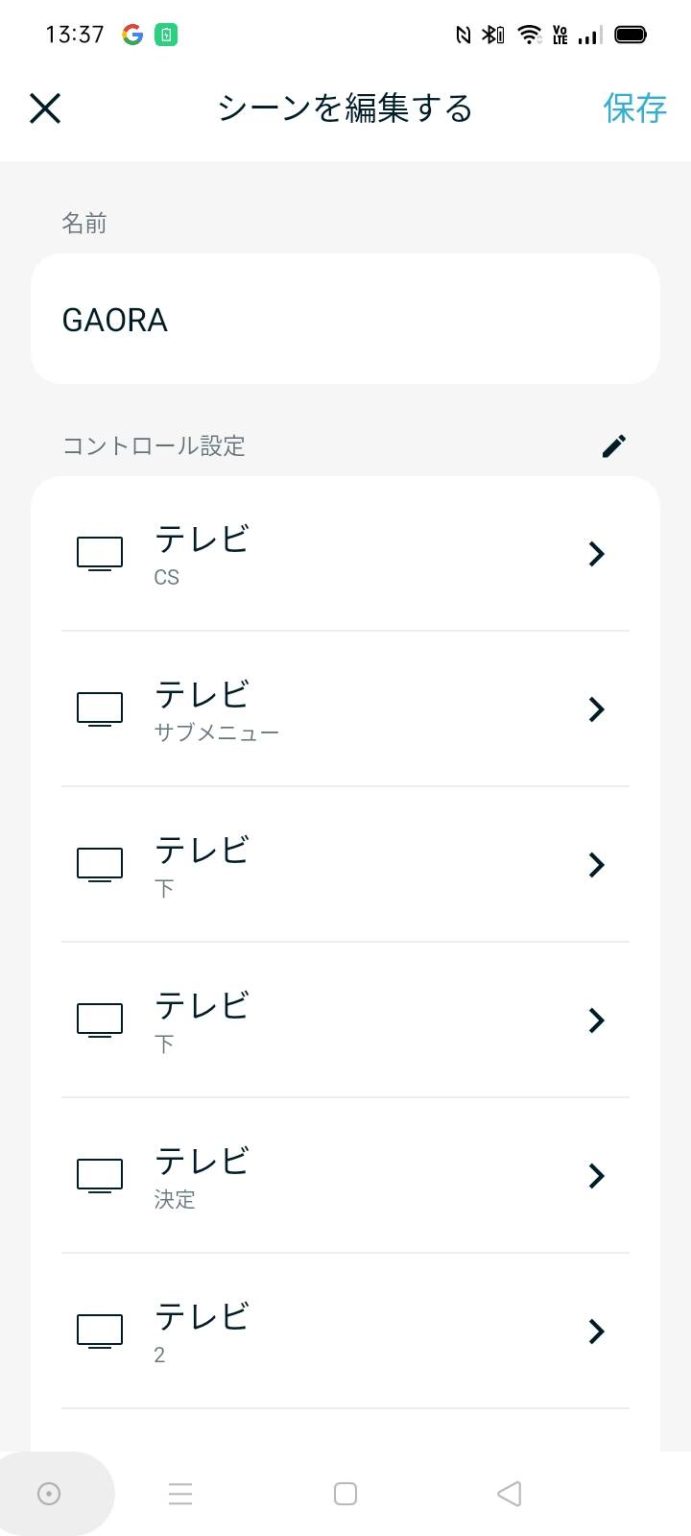This screenshot has height=1536, width=691.
Task: Tap 保存 to save the scene
Action: tap(634, 108)
